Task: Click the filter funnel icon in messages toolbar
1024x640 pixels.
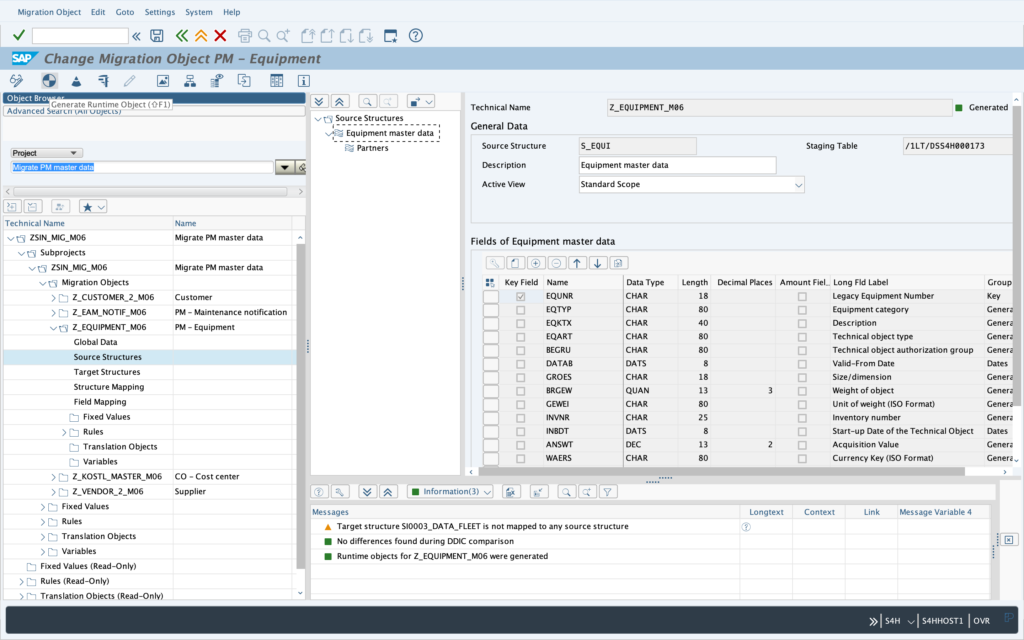Action: coord(607,492)
